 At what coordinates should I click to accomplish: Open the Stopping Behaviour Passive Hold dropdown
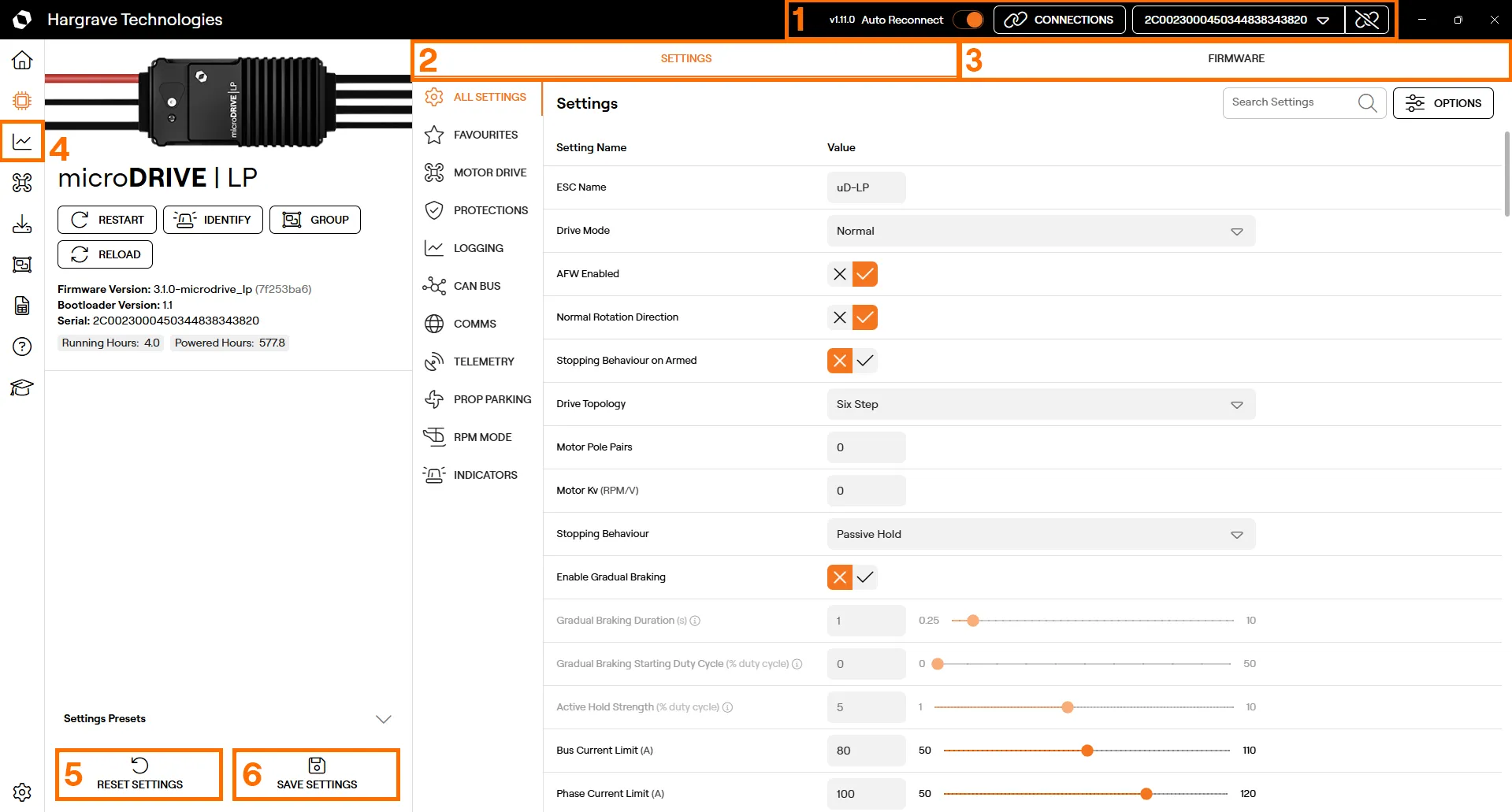tap(1041, 534)
